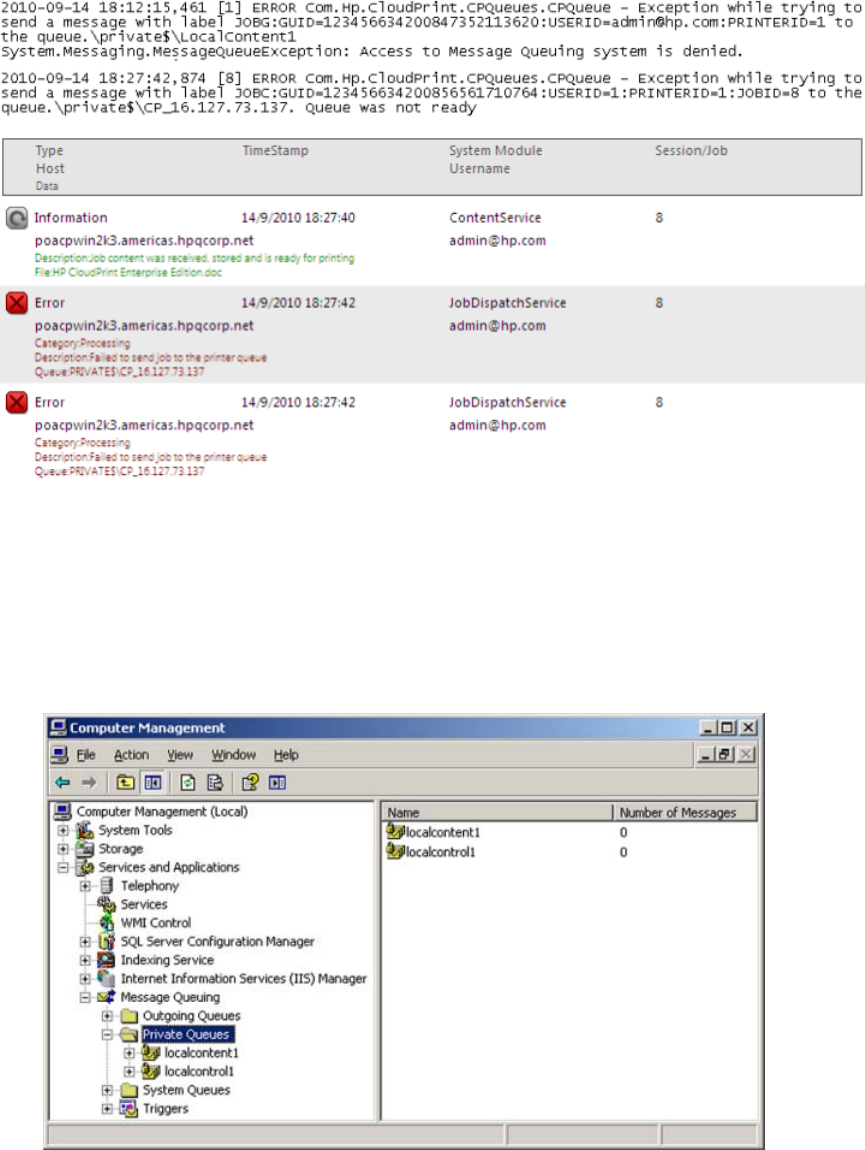Select Services and Applications tree label

tap(169, 867)
